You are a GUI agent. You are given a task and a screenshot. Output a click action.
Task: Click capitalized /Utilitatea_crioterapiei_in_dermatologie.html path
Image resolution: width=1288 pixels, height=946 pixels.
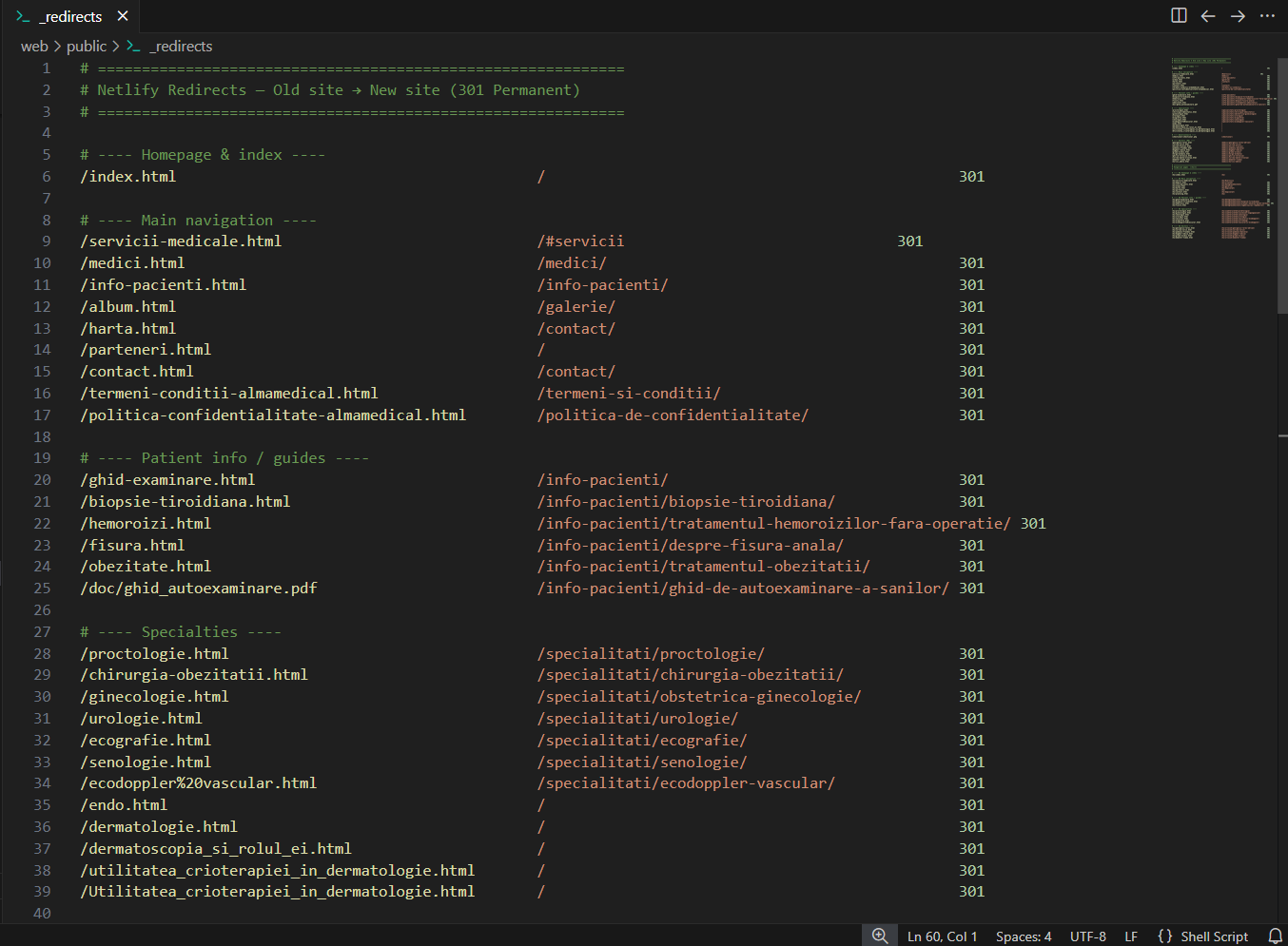tap(278, 892)
